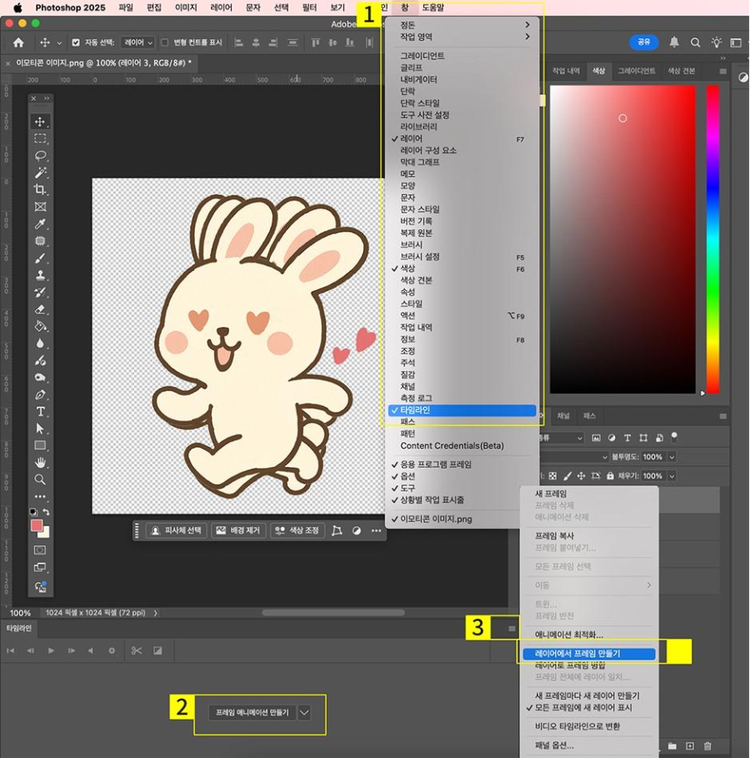Click the Zoom magnifier tool
The image size is (750, 758).
tap(41, 479)
